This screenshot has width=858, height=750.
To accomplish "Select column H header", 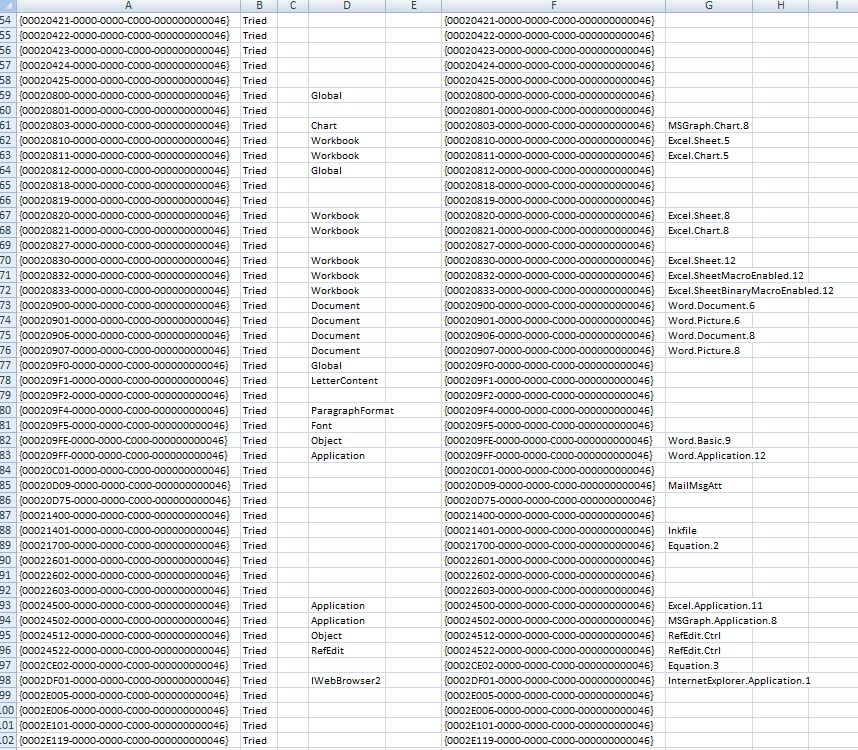I will [780, 5].
